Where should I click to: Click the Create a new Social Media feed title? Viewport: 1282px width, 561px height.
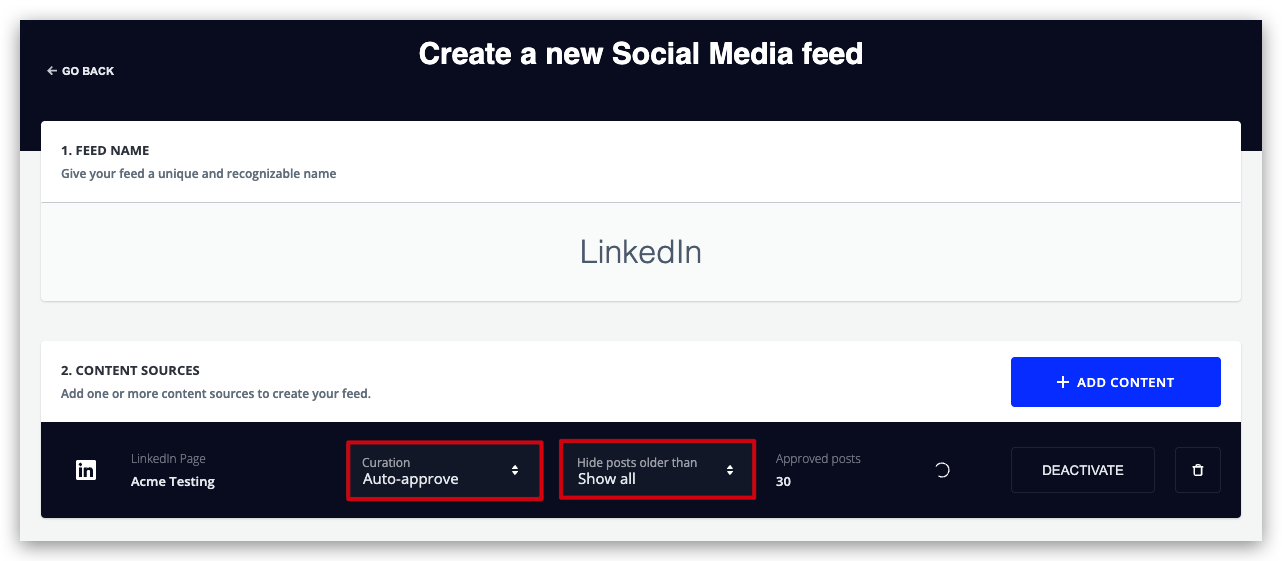point(641,53)
